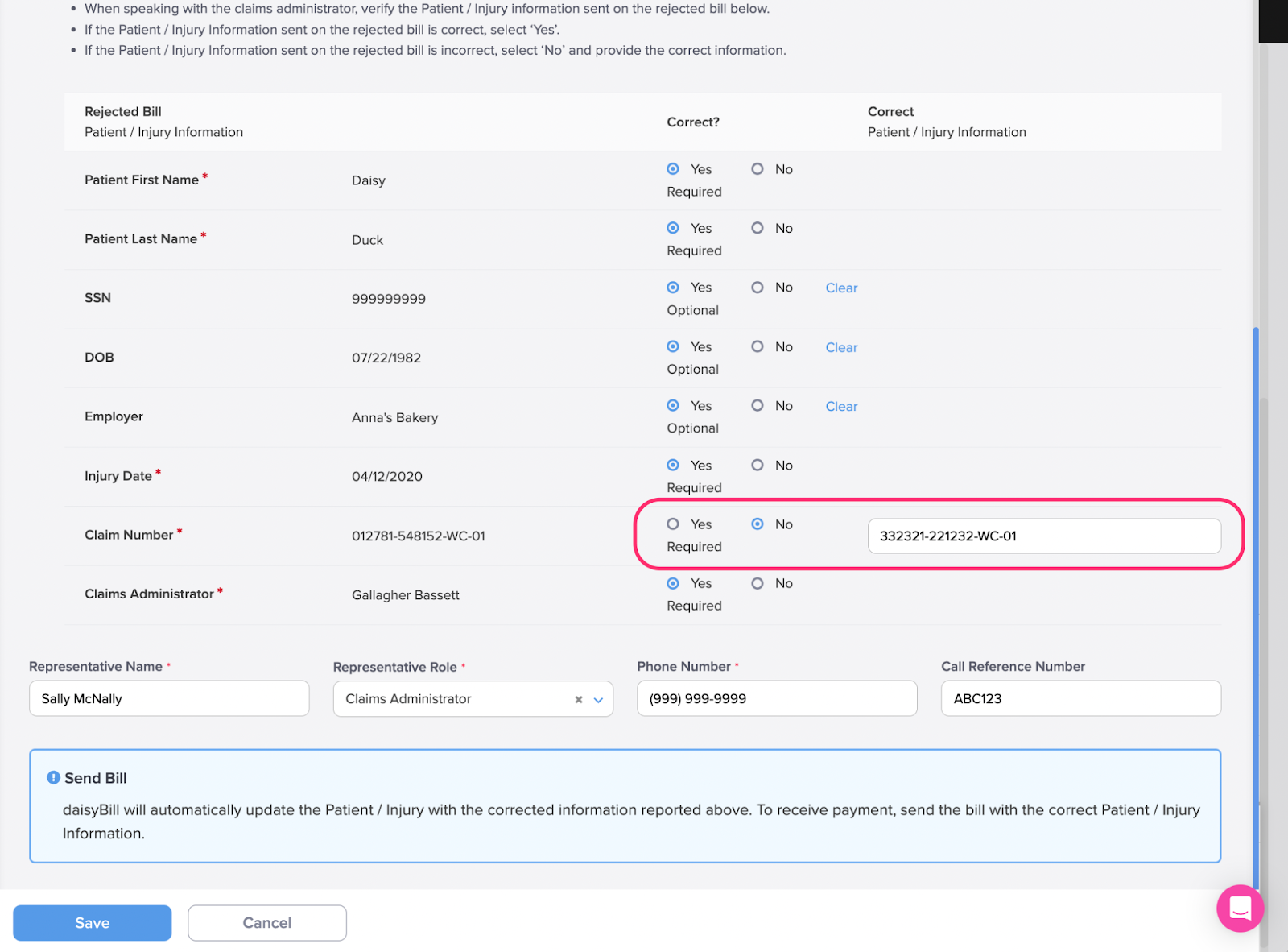Viewport: 1288px width, 952px height.
Task: Open the chat support bubble icon
Action: [x=1240, y=908]
